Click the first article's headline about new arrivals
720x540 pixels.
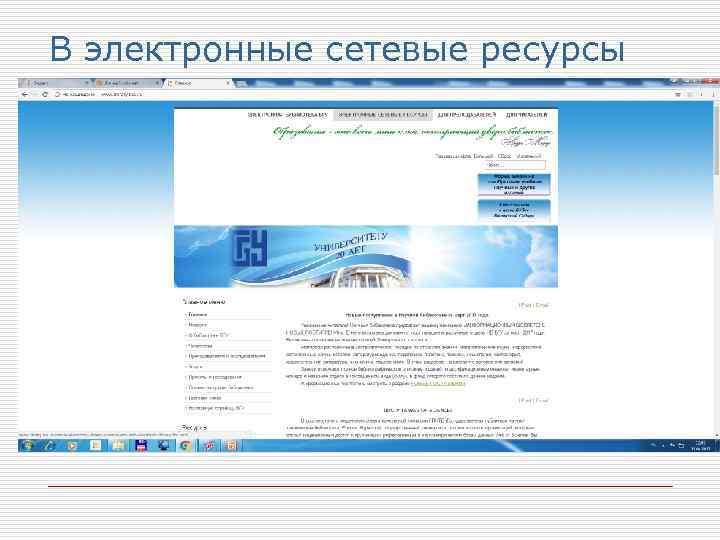point(417,315)
